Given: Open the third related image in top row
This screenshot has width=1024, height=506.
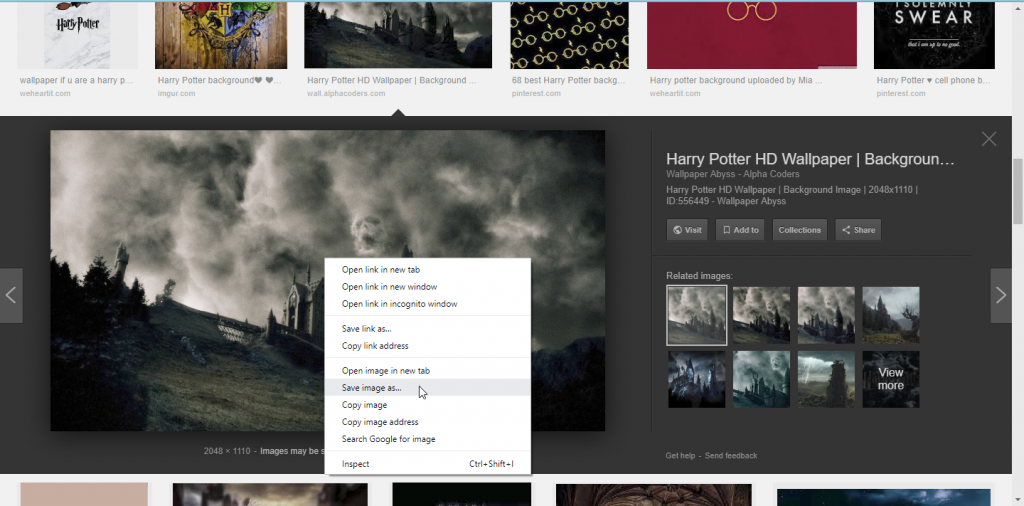Looking at the screenshot, I should [826, 315].
